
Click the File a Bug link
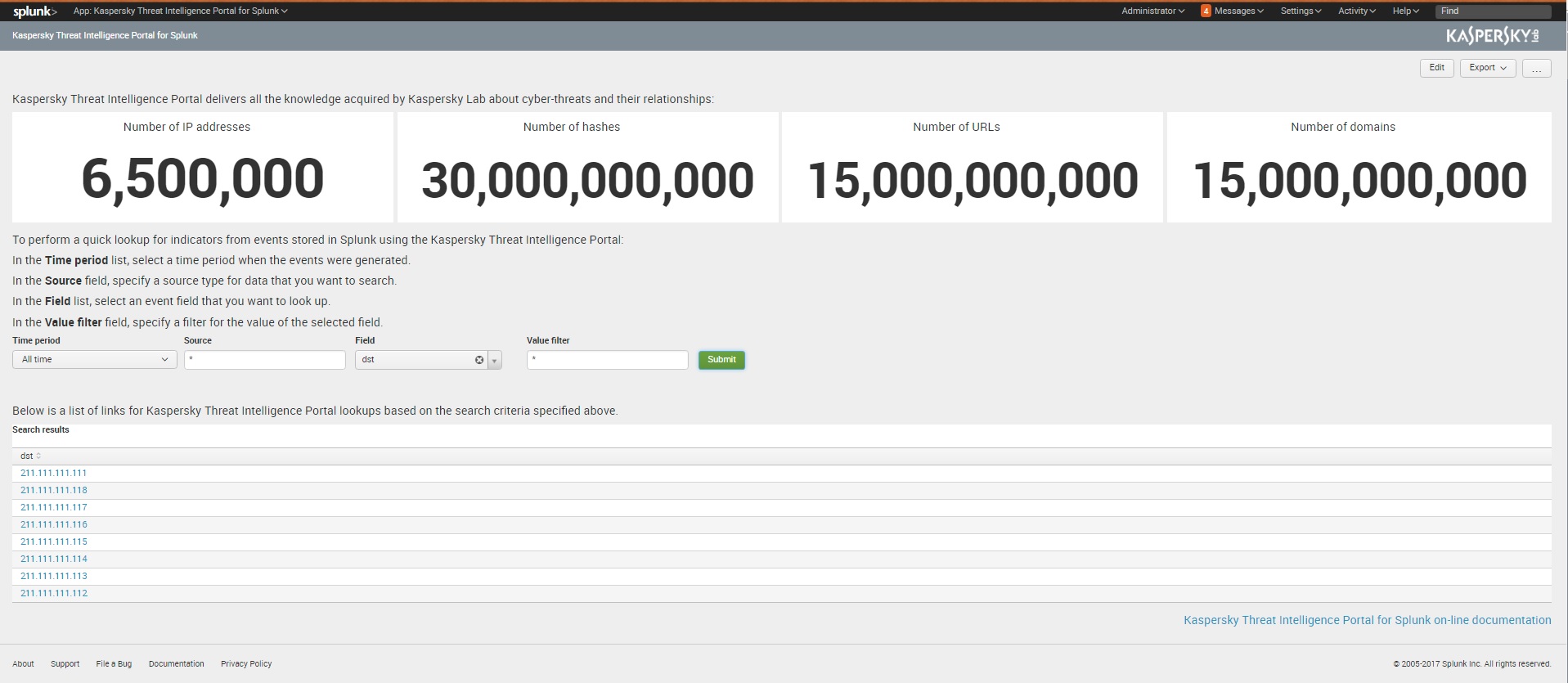114,664
